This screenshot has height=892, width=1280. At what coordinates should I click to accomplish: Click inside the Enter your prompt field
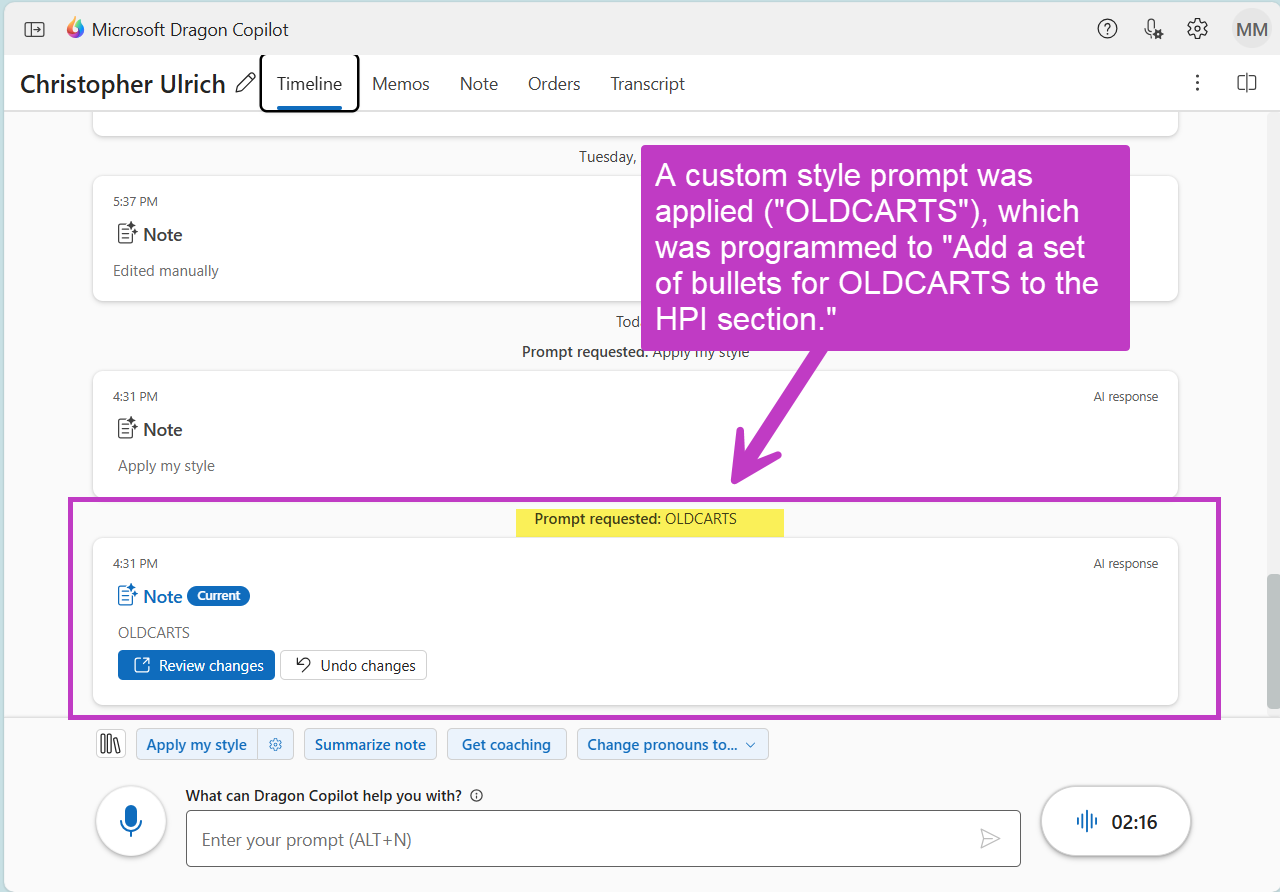pos(600,839)
